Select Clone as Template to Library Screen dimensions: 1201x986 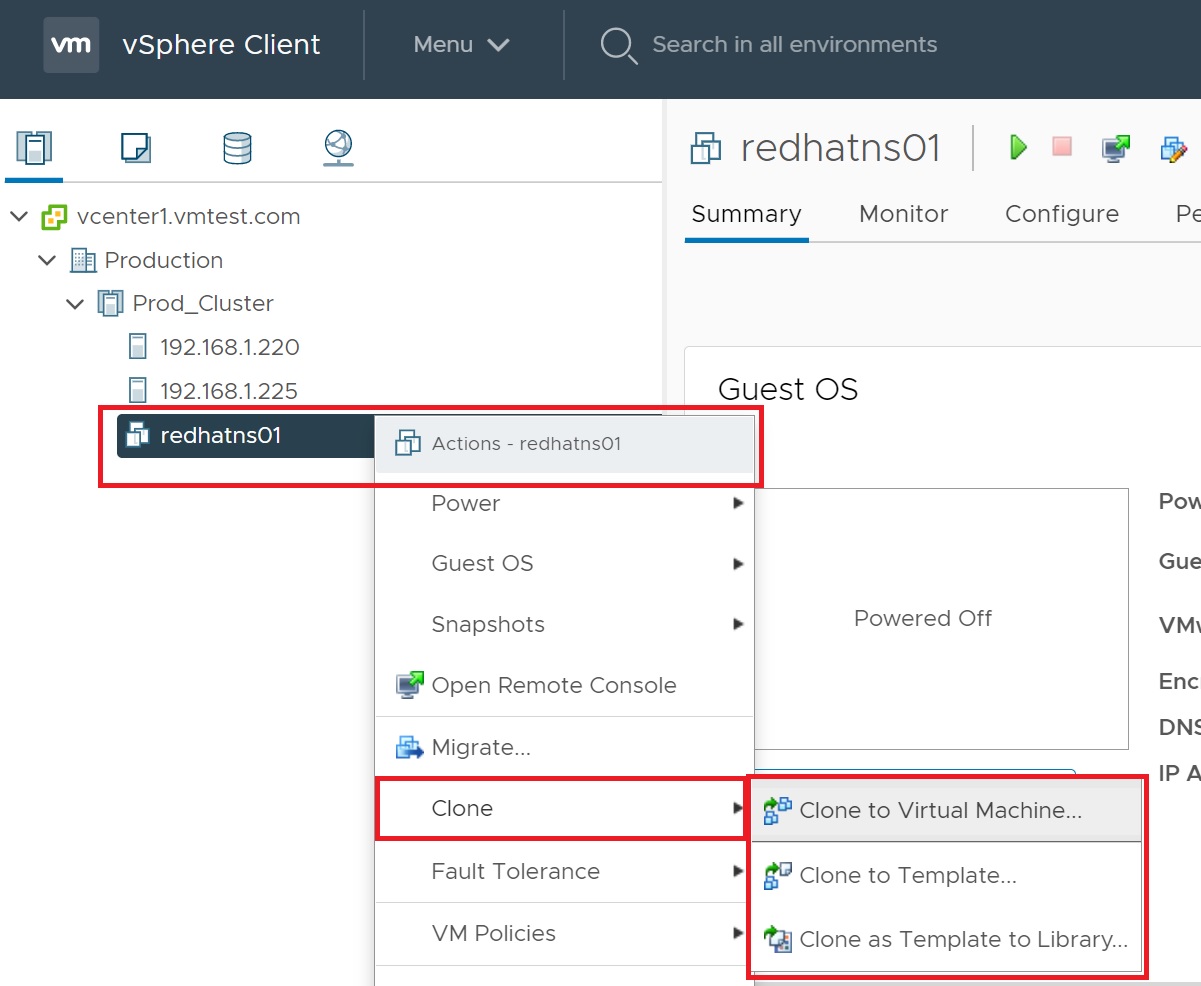963,940
